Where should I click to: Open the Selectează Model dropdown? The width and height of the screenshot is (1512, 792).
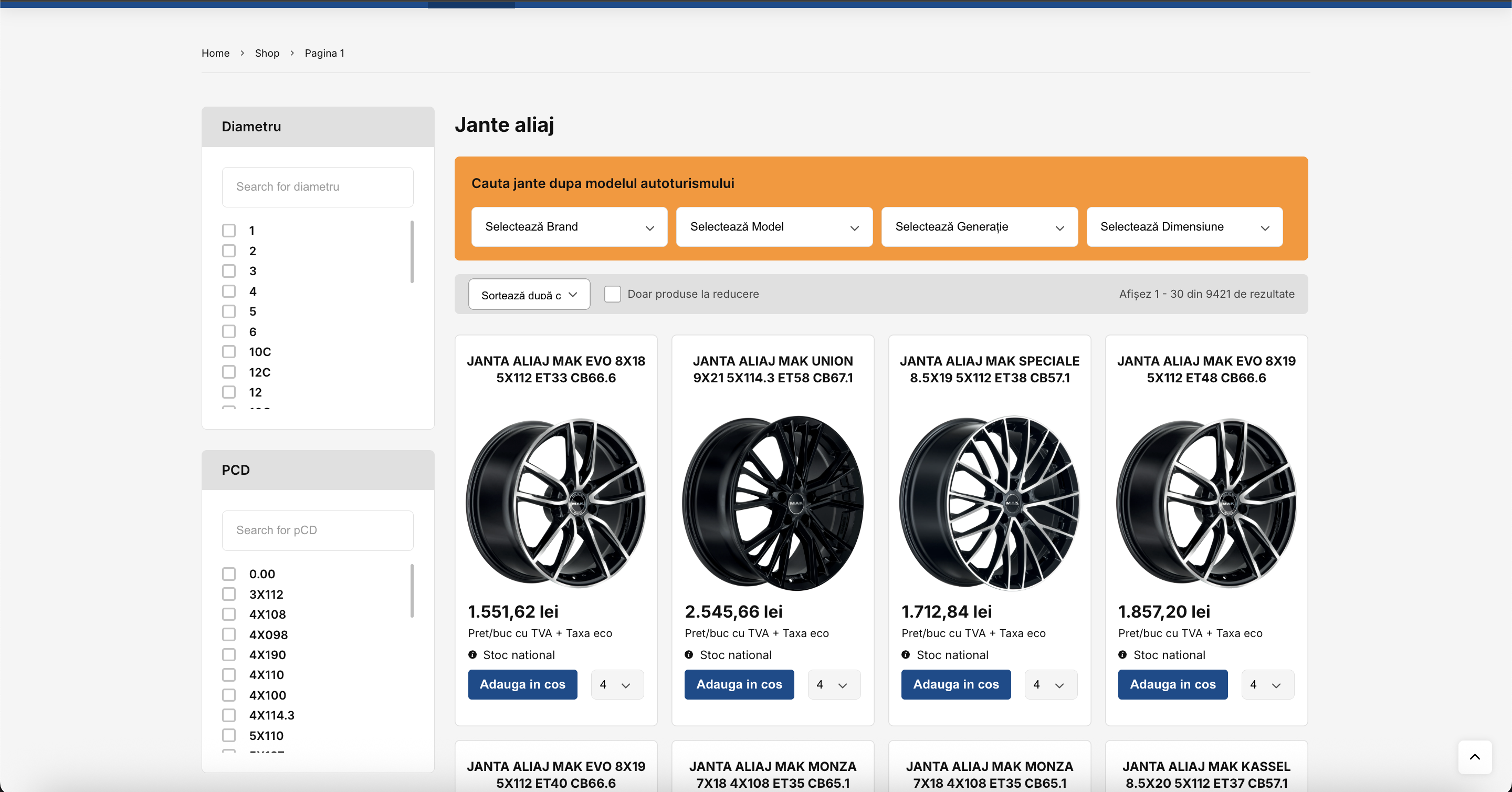pyautogui.click(x=774, y=226)
